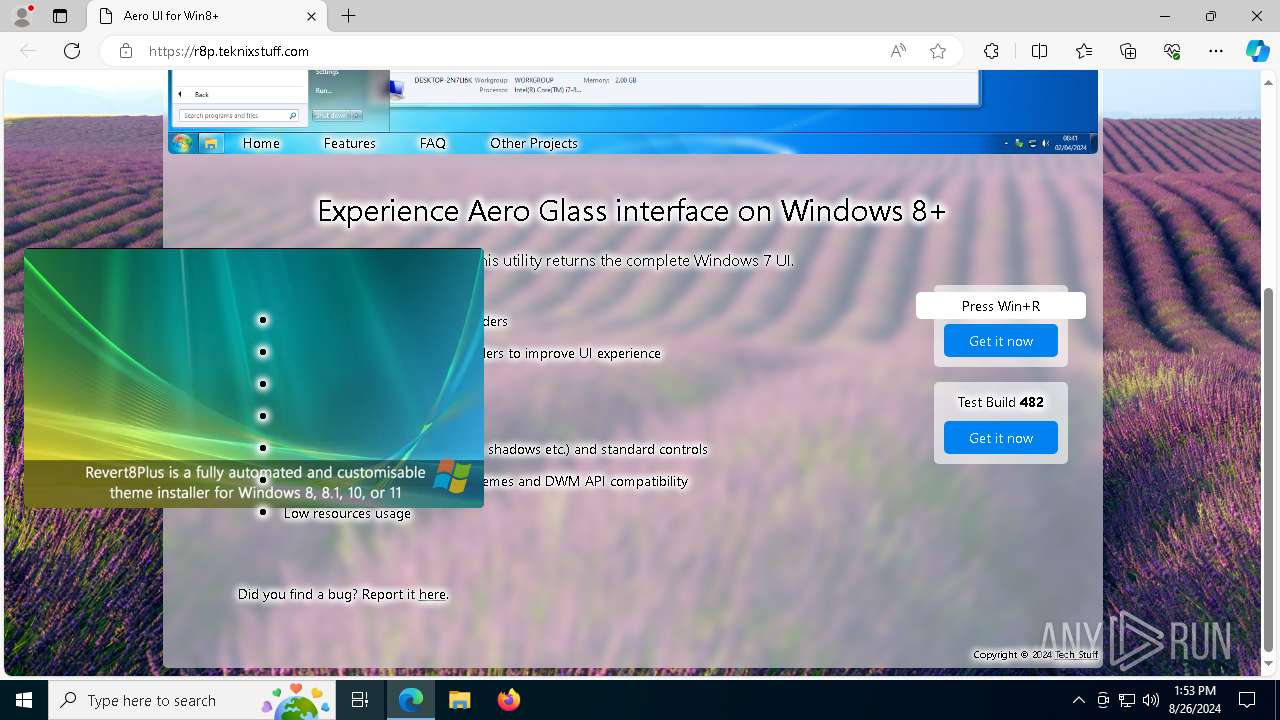
Task: Open the volume control tray icon
Action: coord(1151,700)
